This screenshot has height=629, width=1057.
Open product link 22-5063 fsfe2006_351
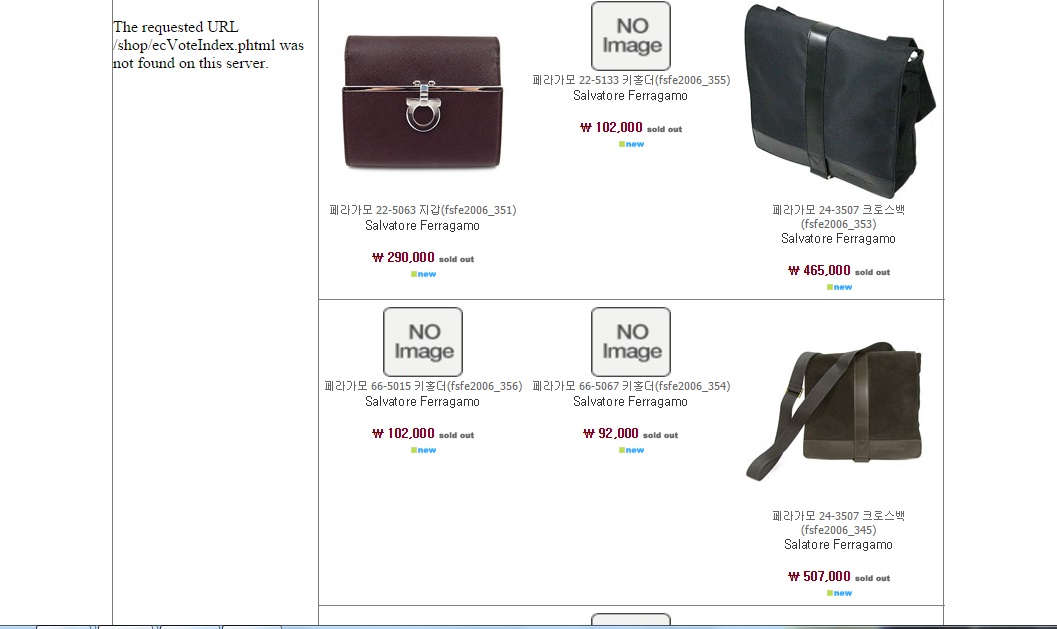coord(423,210)
